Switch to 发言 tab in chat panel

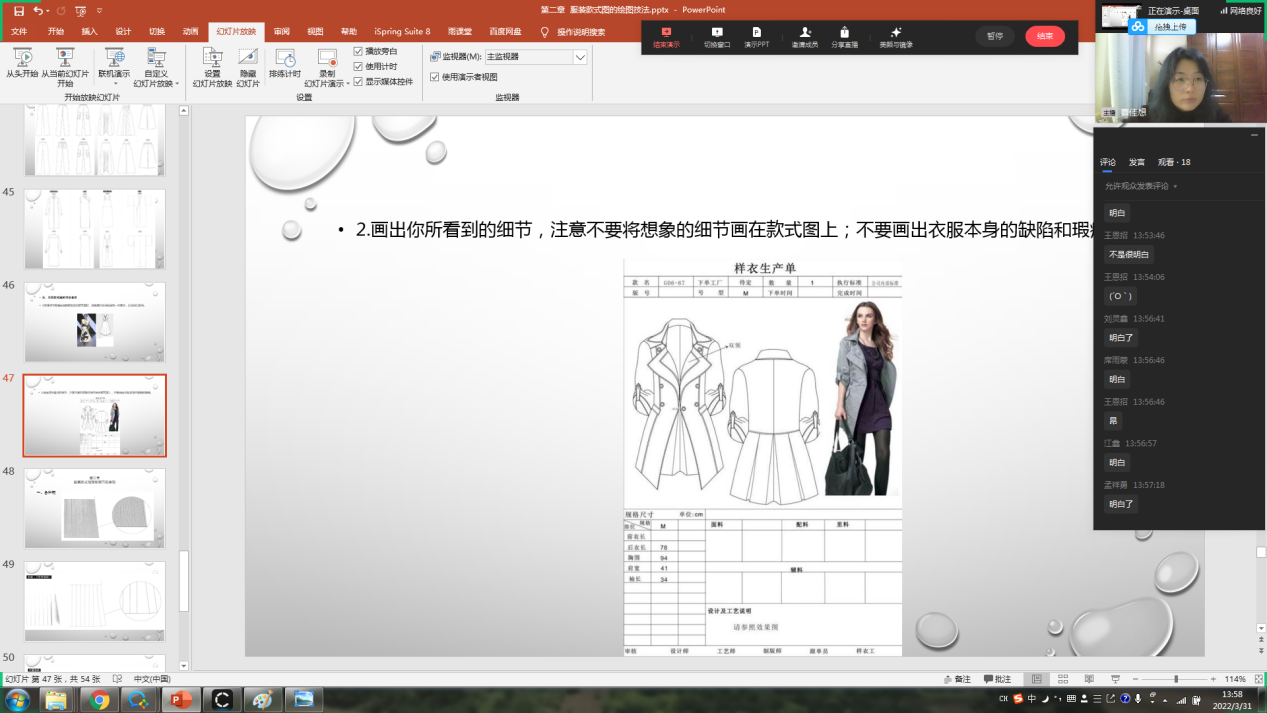point(1137,162)
